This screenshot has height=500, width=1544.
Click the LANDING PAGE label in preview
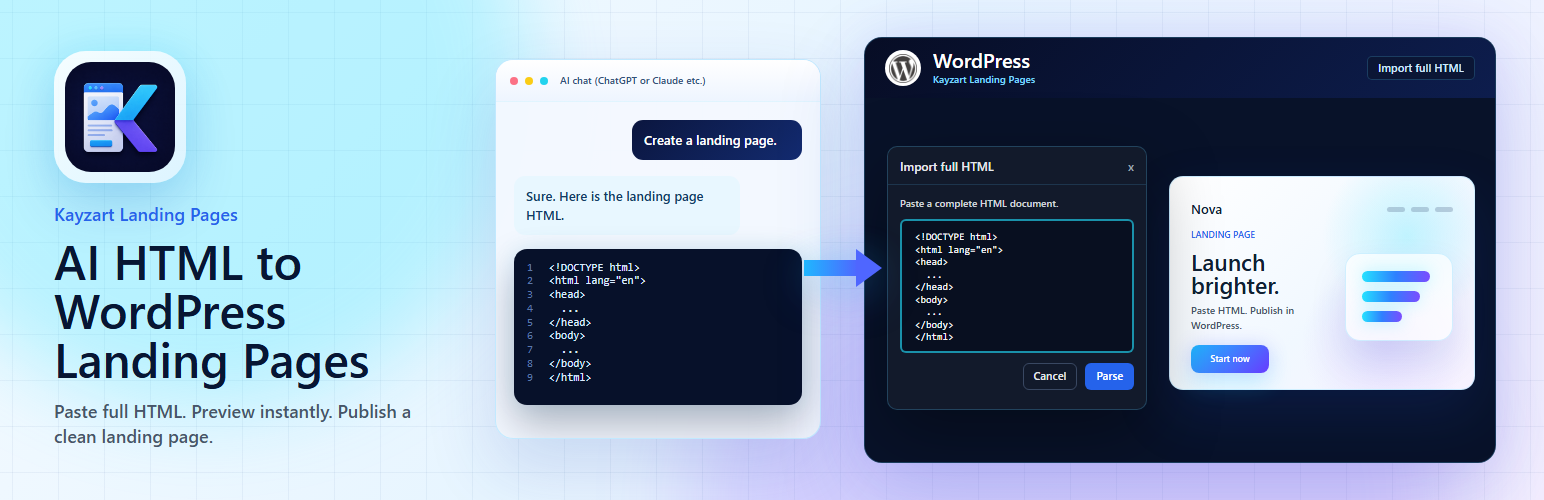(1223, 235)
